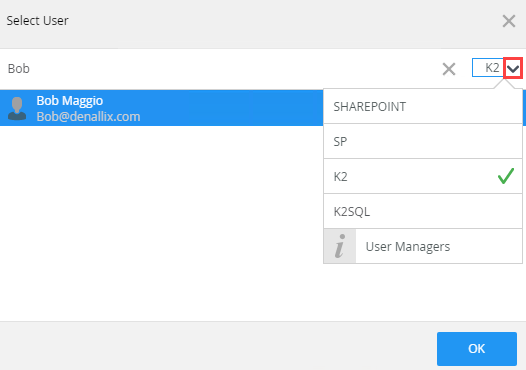Expand the label chevron dropdown arrow
The height and width of the screenshot is (370, 526).
(513, 68)
